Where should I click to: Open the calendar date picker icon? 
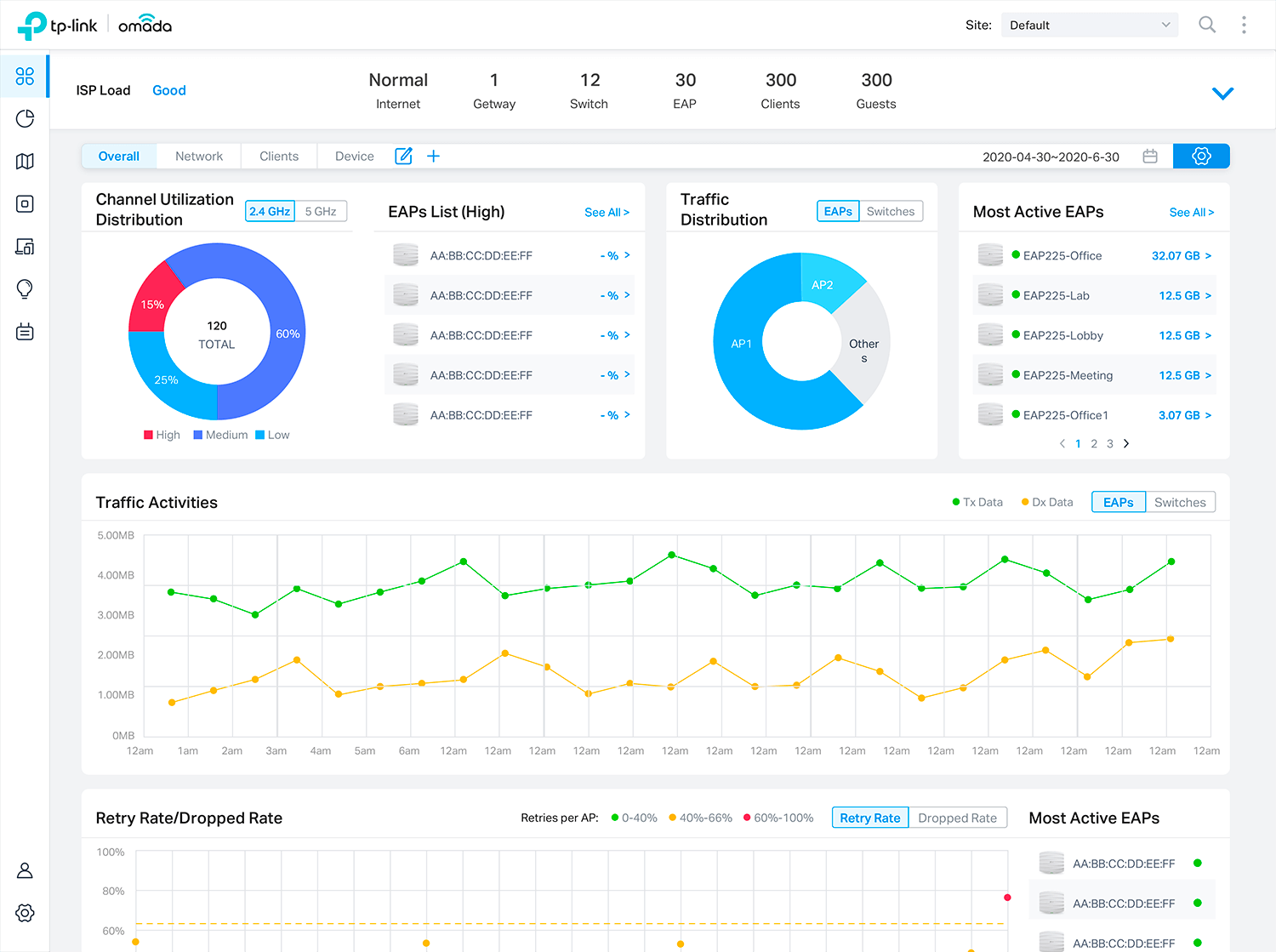1150,157
